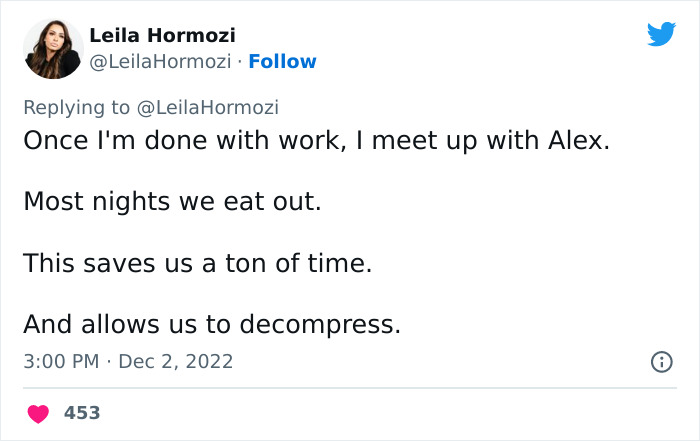Click the display name Leila Hormozi
700x441 pixels.
162,35
